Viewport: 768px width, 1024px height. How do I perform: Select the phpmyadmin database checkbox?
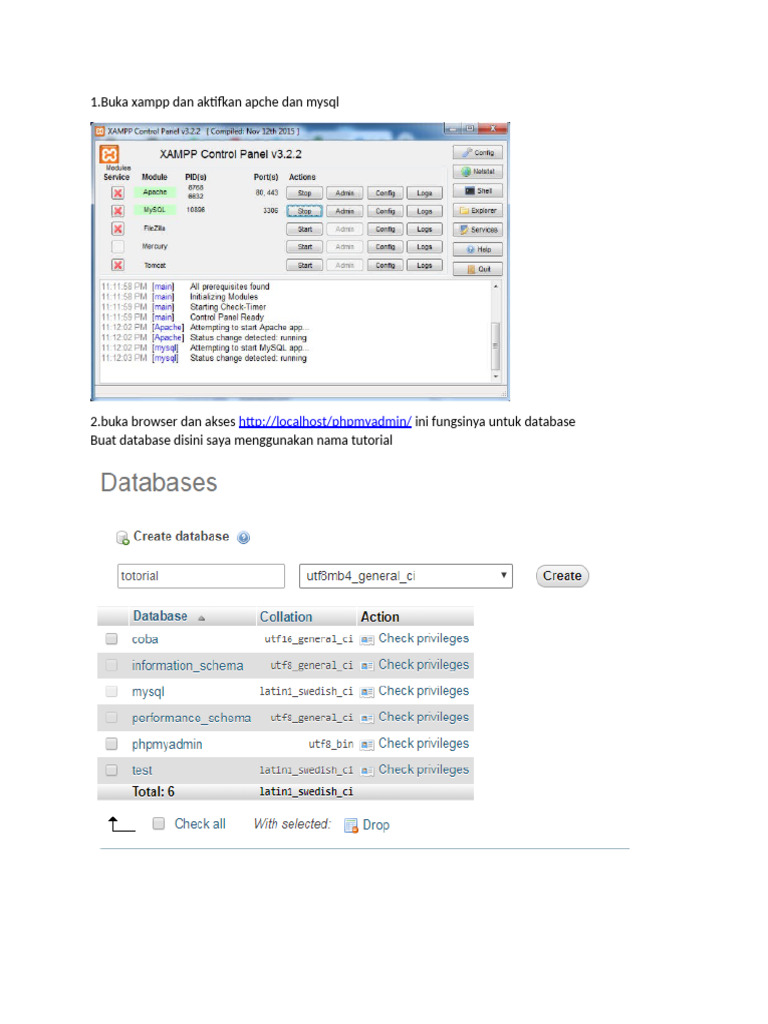click(x=112, y=744)
